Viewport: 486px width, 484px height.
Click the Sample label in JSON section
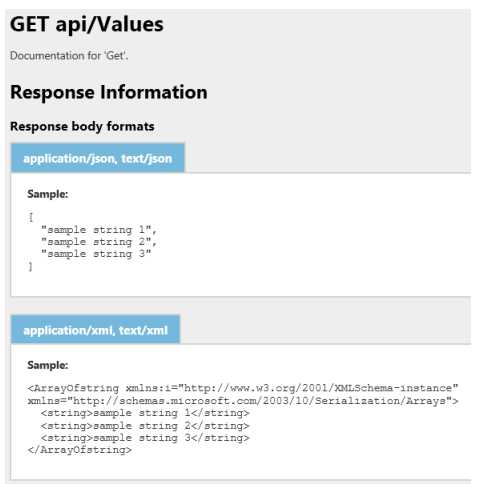point(48,194)
